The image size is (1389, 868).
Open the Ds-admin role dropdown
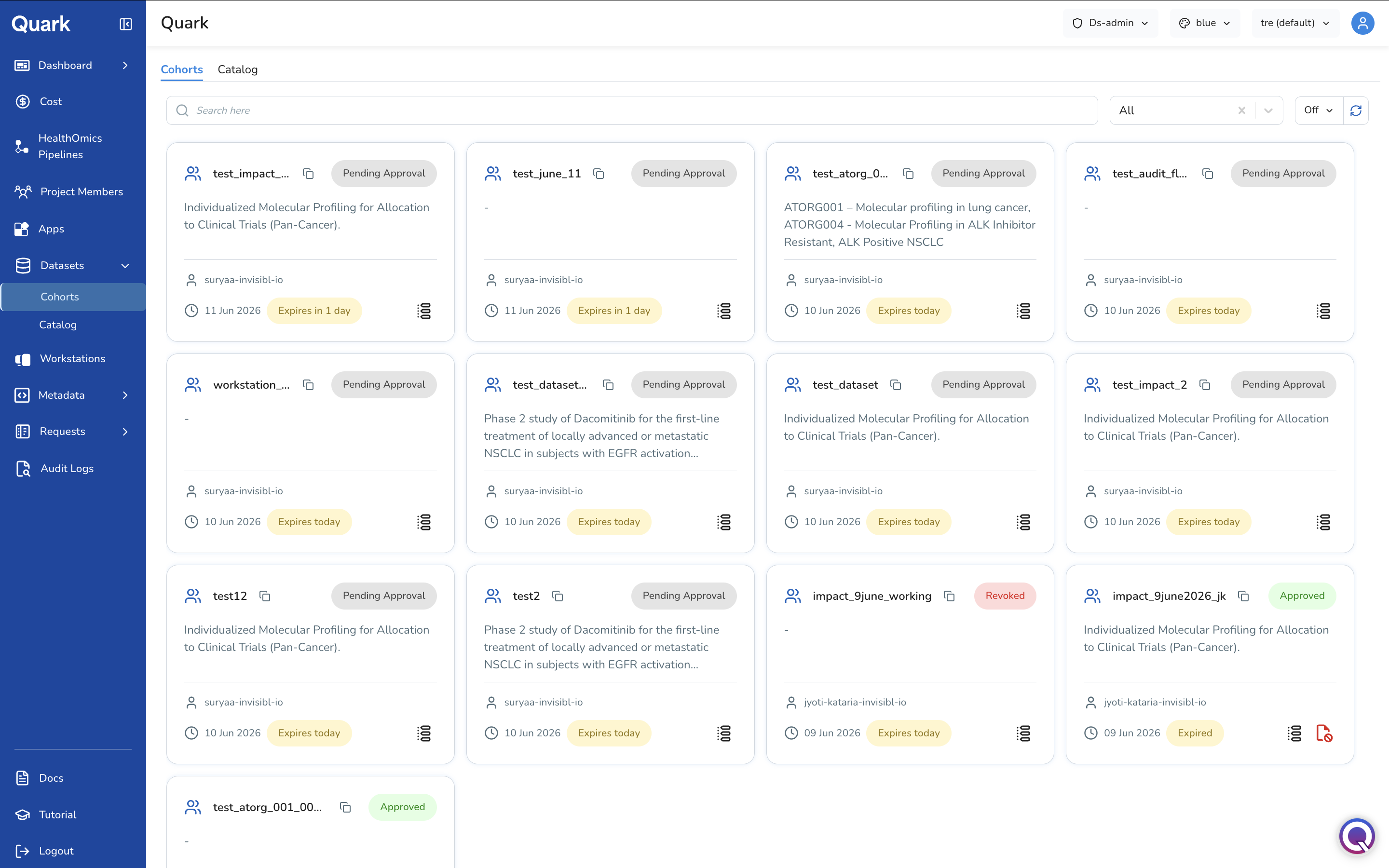(x=1111, y=23)
